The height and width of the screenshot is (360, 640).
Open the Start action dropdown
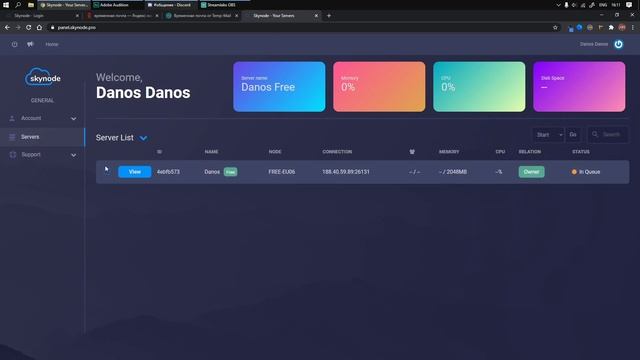pos(548,135)
